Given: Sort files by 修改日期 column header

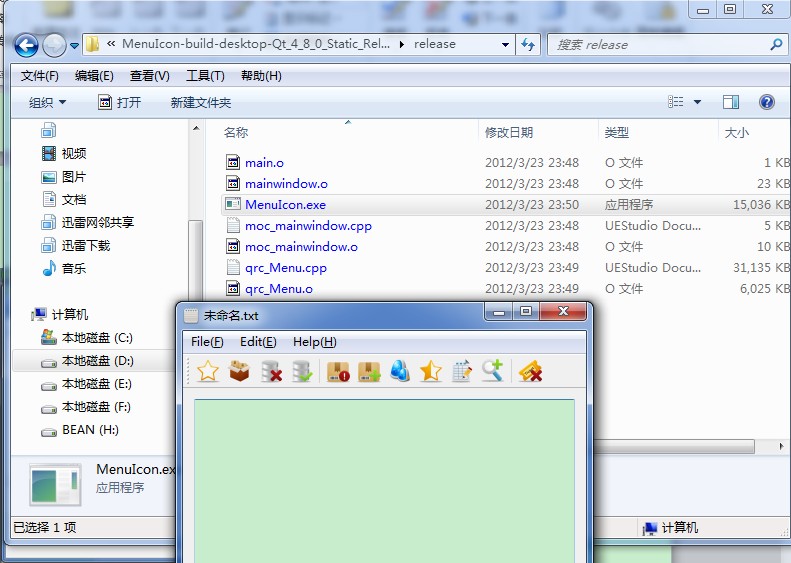Looking at the screenshot, I should click(x=508, y=132).
